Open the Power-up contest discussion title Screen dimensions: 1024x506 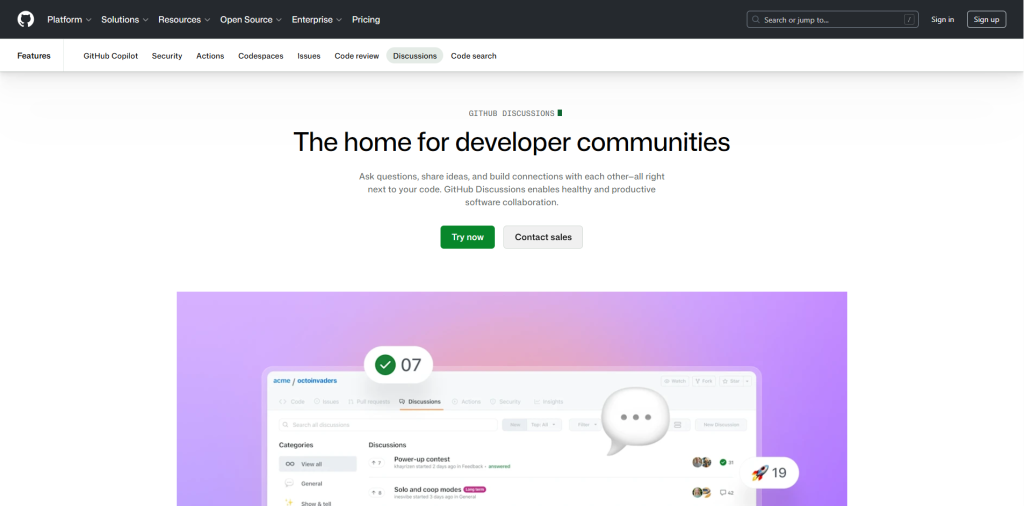(x=422, y=459)
